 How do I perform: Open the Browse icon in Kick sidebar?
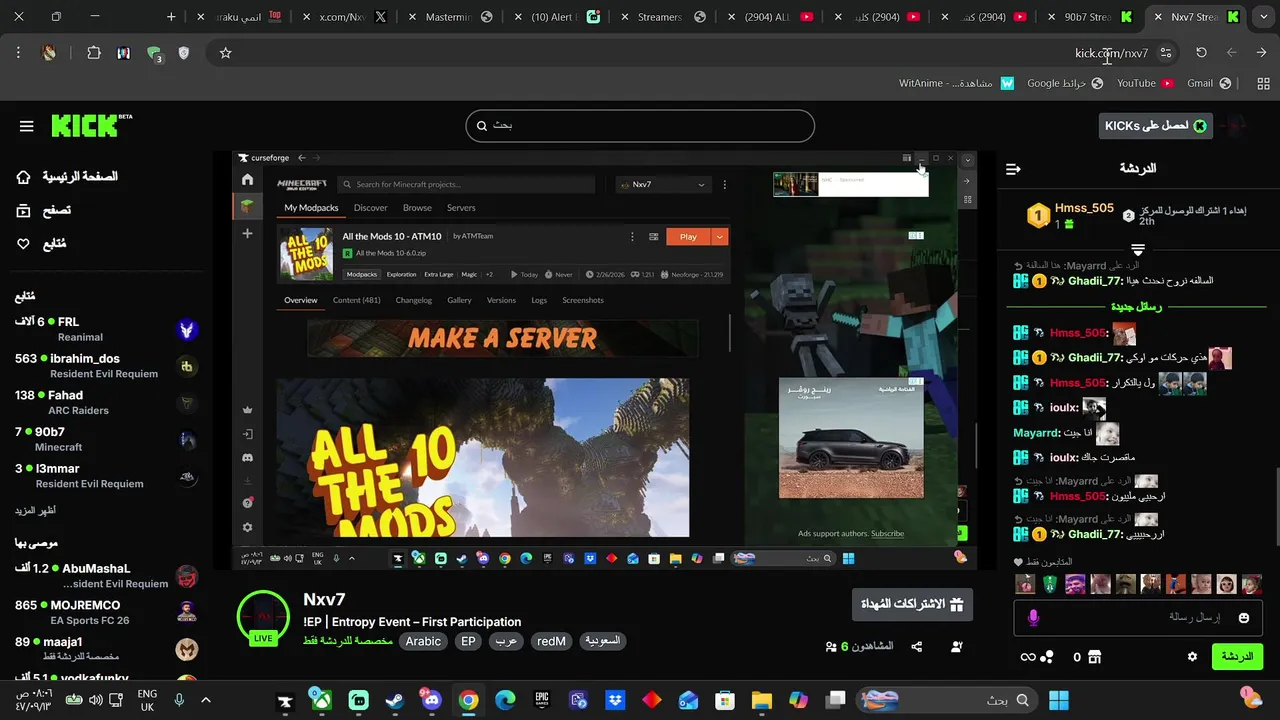24,210
